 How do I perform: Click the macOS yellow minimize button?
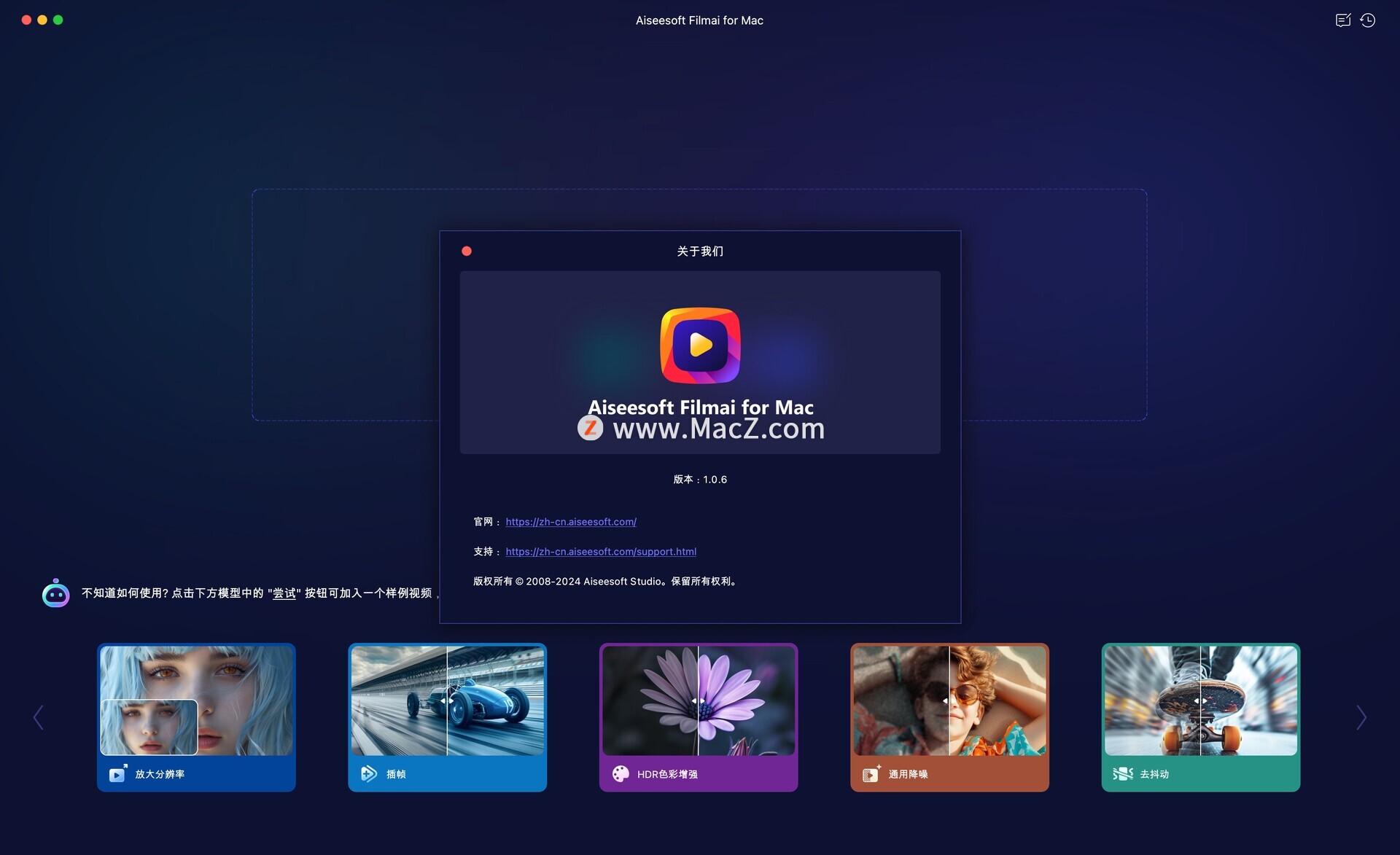pyautogui.click(x=42, y=20)
